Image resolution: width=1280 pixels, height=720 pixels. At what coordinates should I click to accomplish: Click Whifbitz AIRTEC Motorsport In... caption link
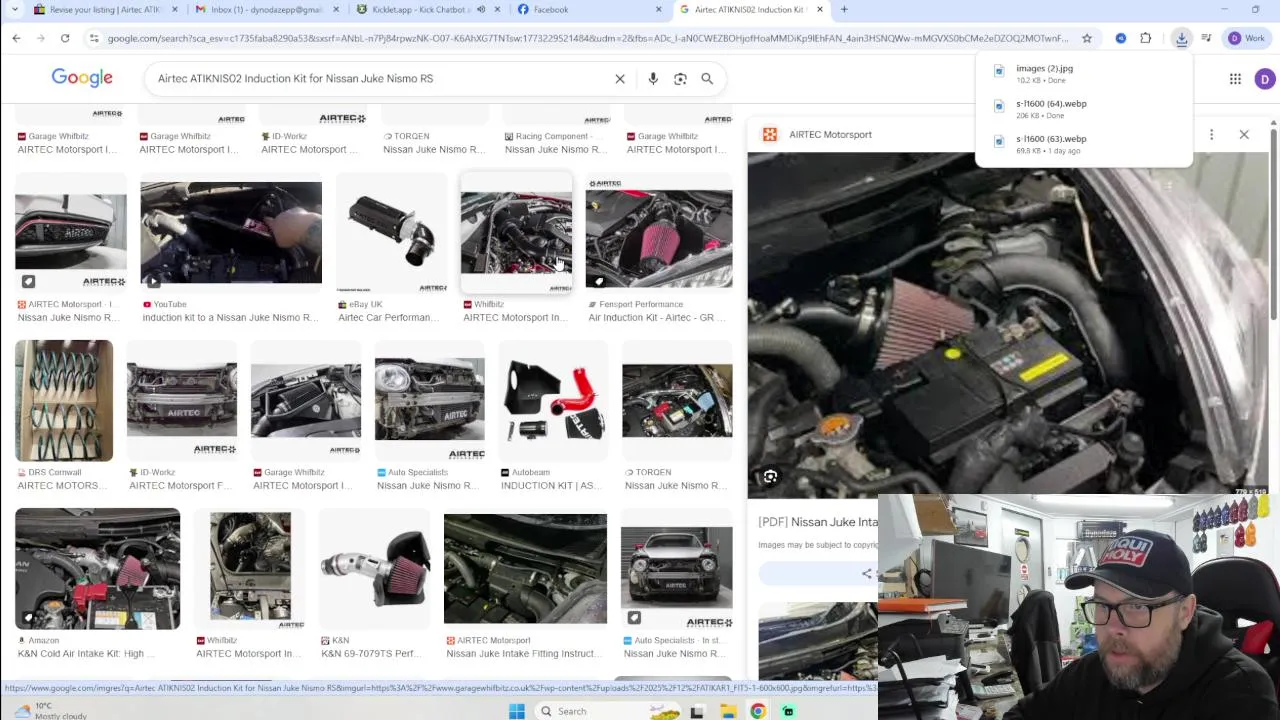(516, 317)
